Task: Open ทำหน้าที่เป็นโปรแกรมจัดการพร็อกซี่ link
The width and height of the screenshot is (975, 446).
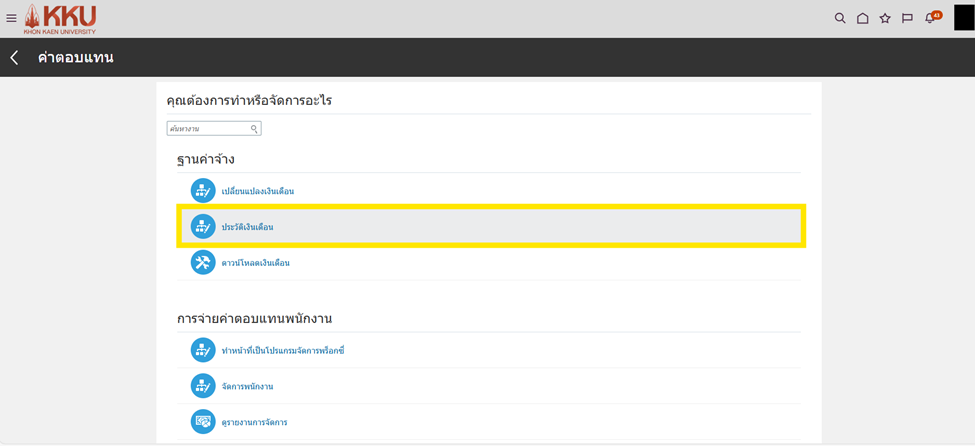Action: [x=283, y=351]
